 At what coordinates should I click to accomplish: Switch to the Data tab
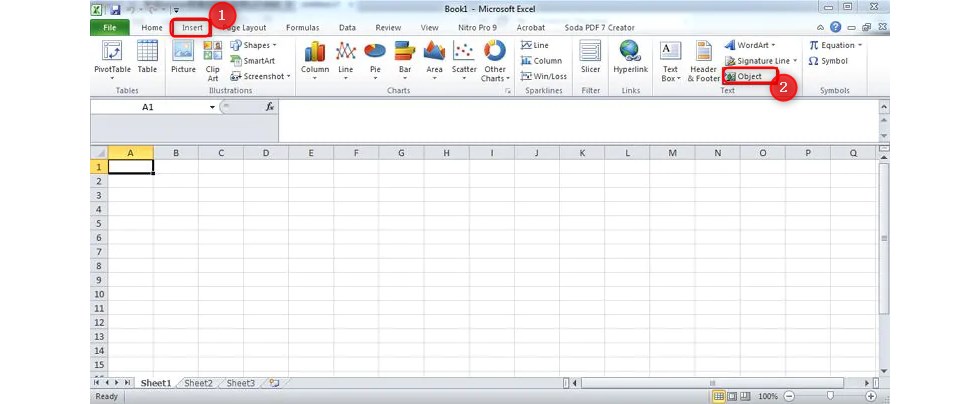pos(348,28)
